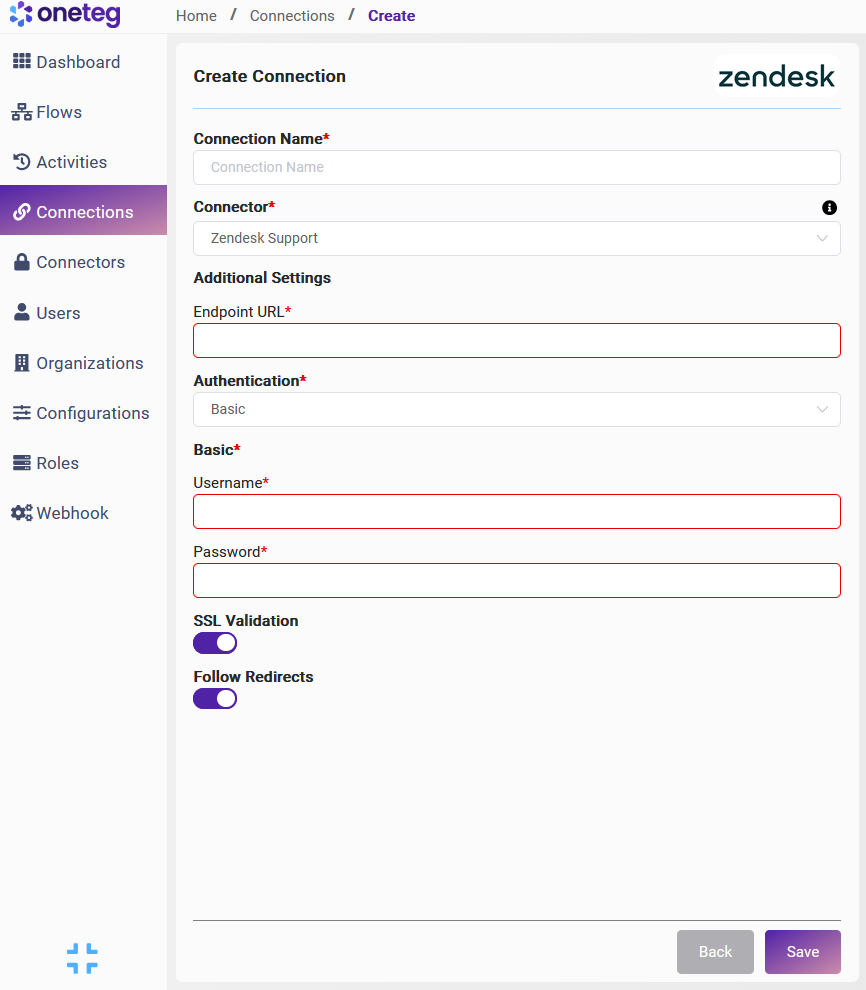Click the Activities history clock icon

(21, 162)
